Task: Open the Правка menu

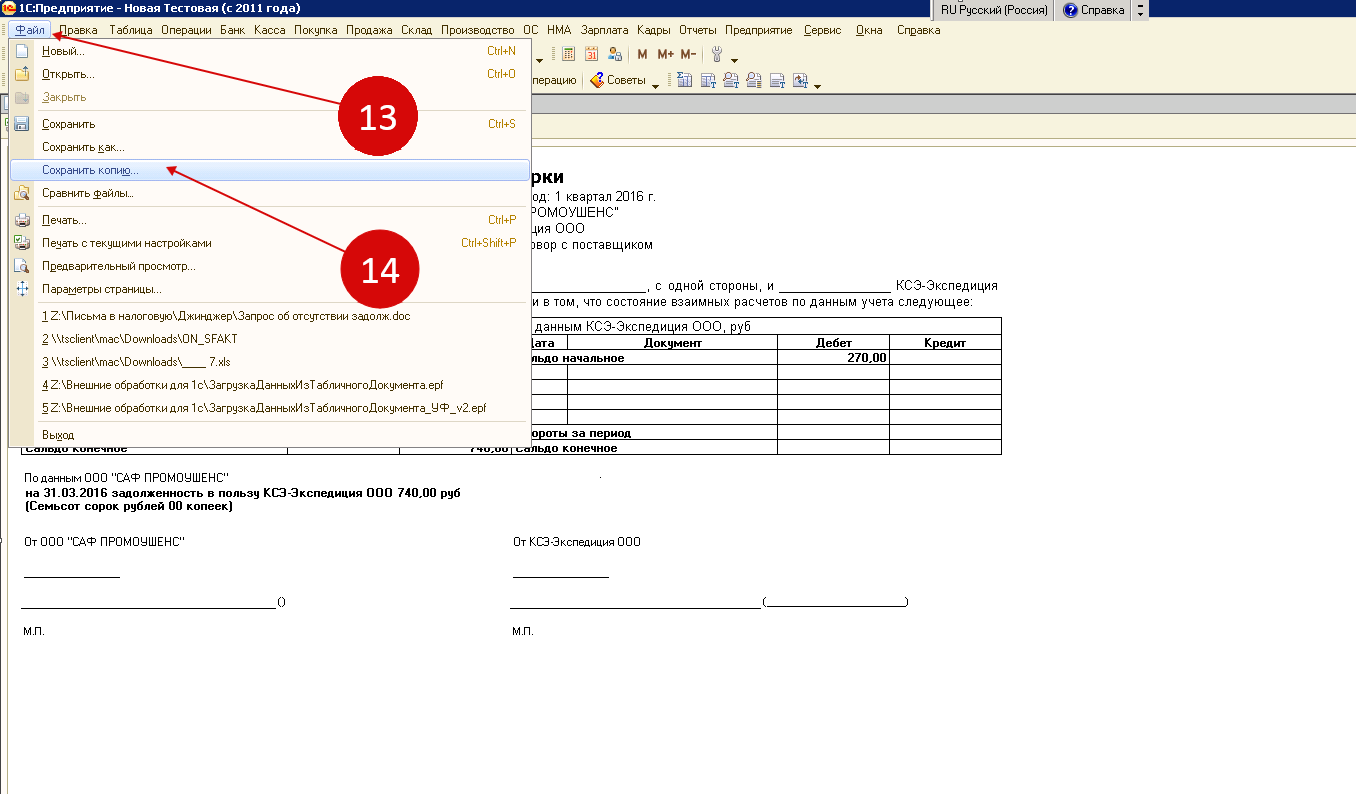Action: point(78,30)
